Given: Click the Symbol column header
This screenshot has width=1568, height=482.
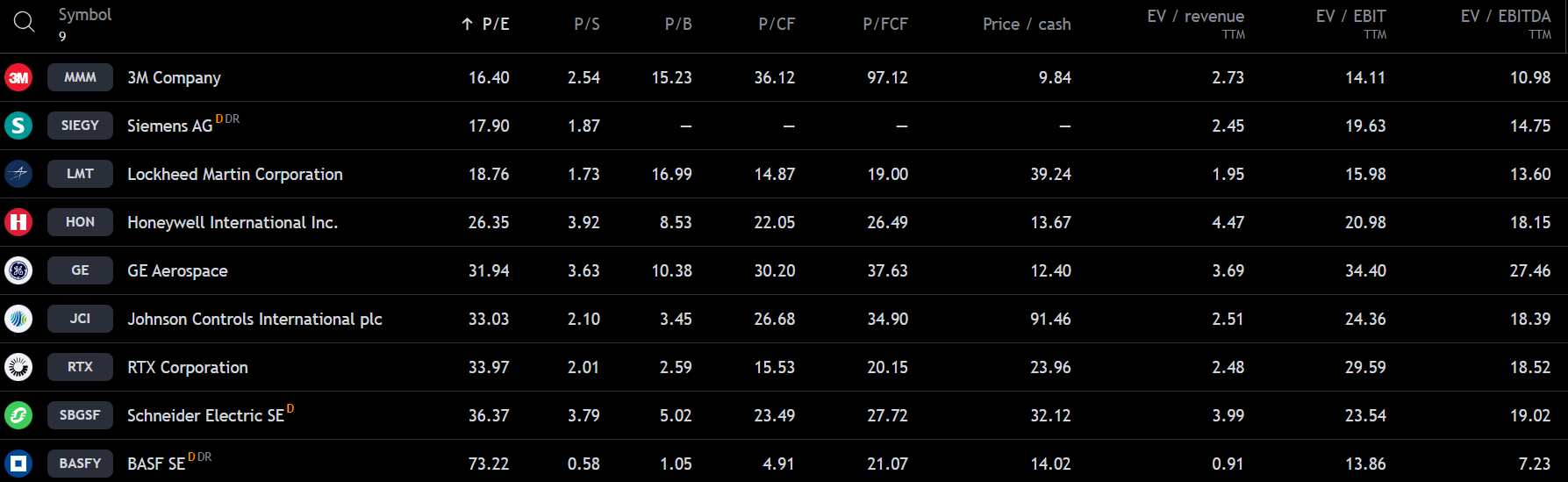Looking at the screenshot, I should [85, 15].
